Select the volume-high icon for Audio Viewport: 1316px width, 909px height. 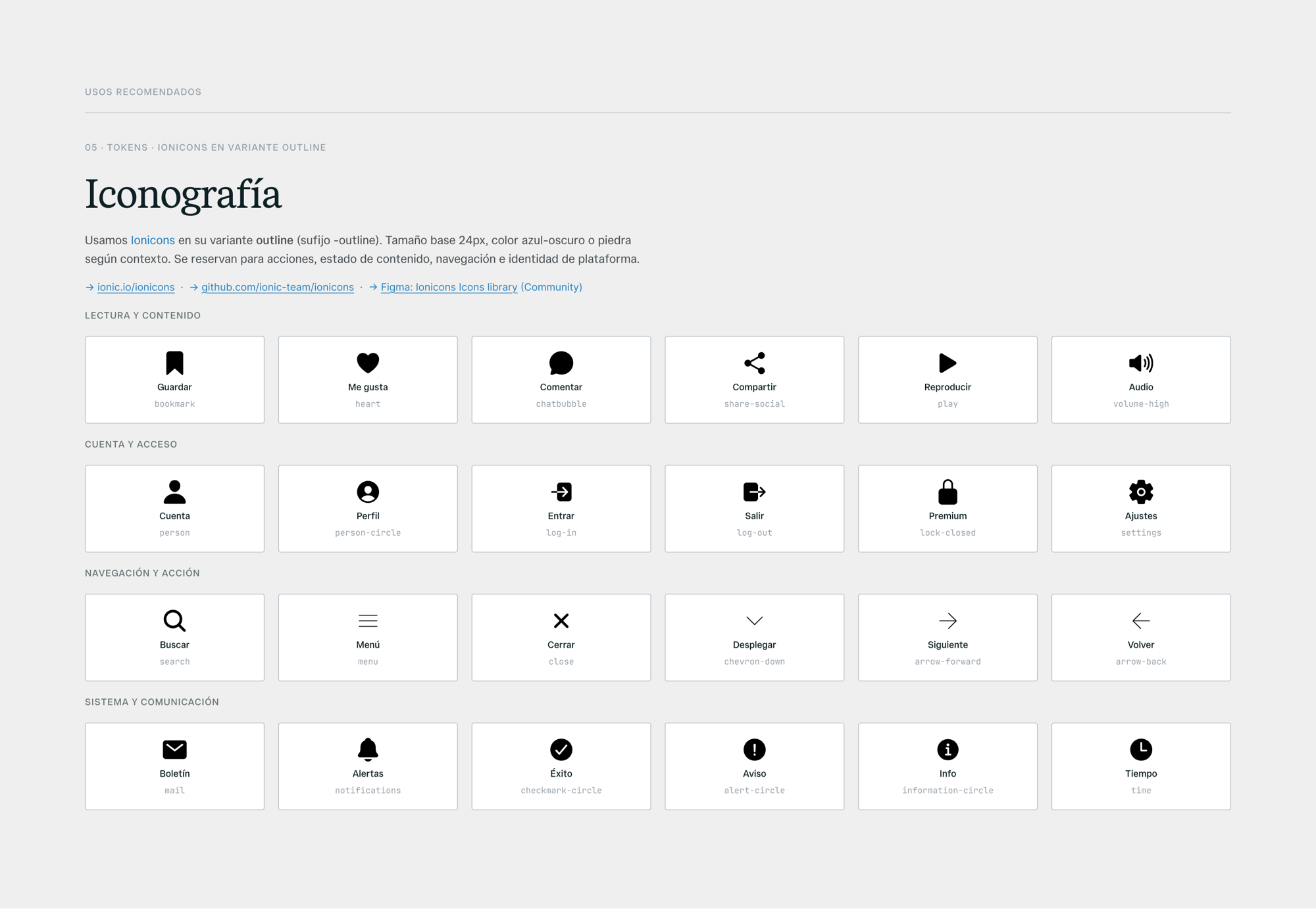click(1141, 363)
